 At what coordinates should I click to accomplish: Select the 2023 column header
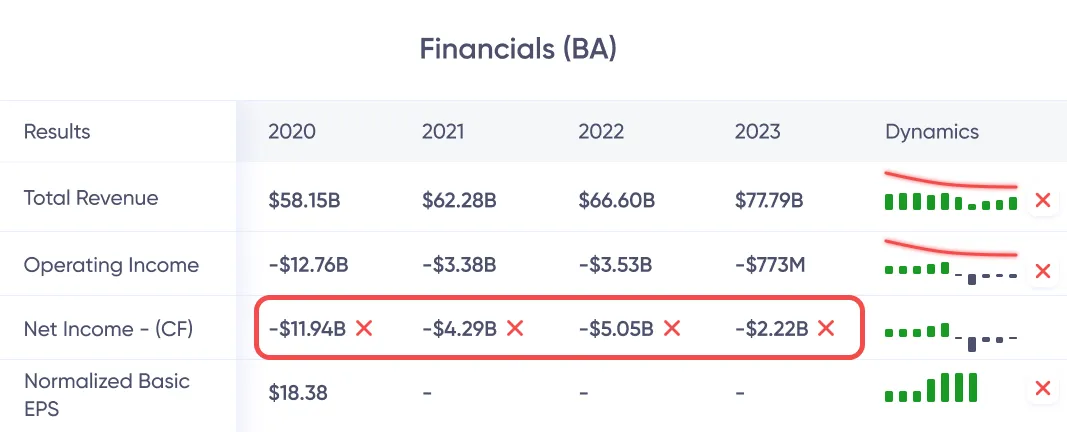tap(757, 132)
